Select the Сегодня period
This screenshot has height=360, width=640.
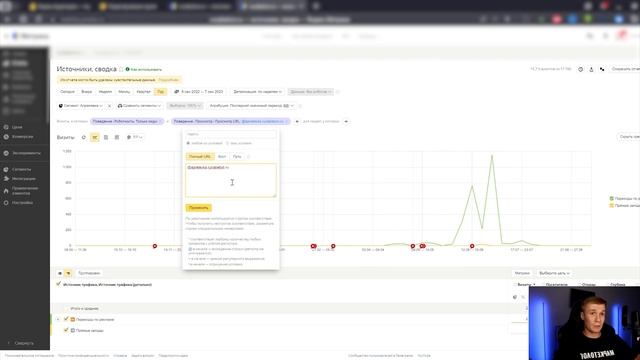[67, 92]
